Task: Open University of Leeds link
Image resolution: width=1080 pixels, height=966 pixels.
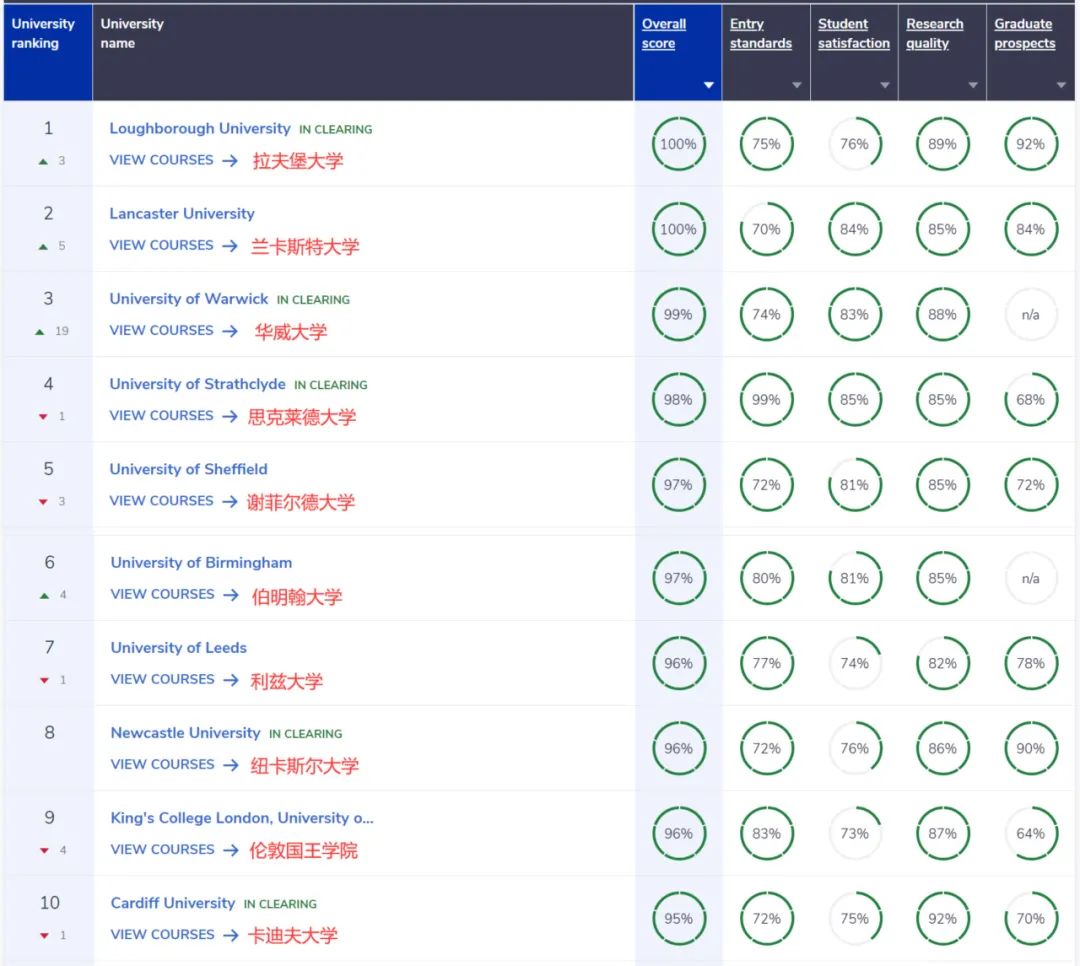Action: tap(178, 648)
